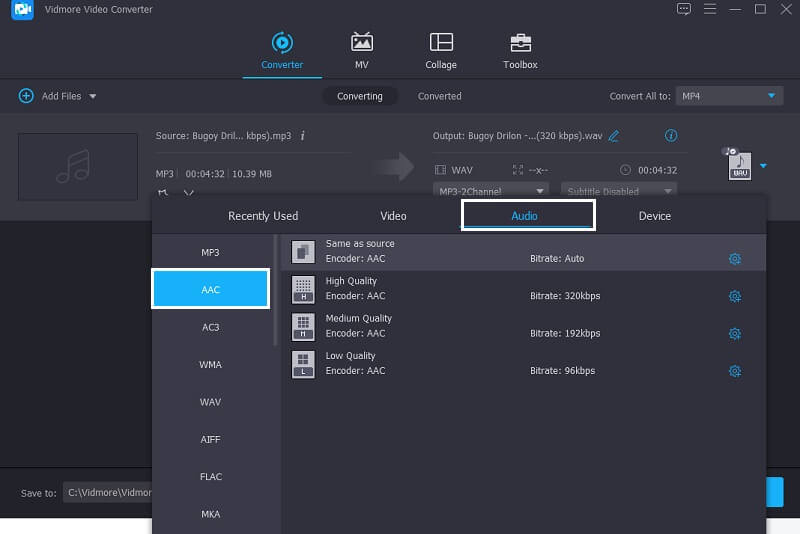Switch to the Device format tab
This screenshot has height=534, width=800.
pyautogui.click(x=655, y=216)
